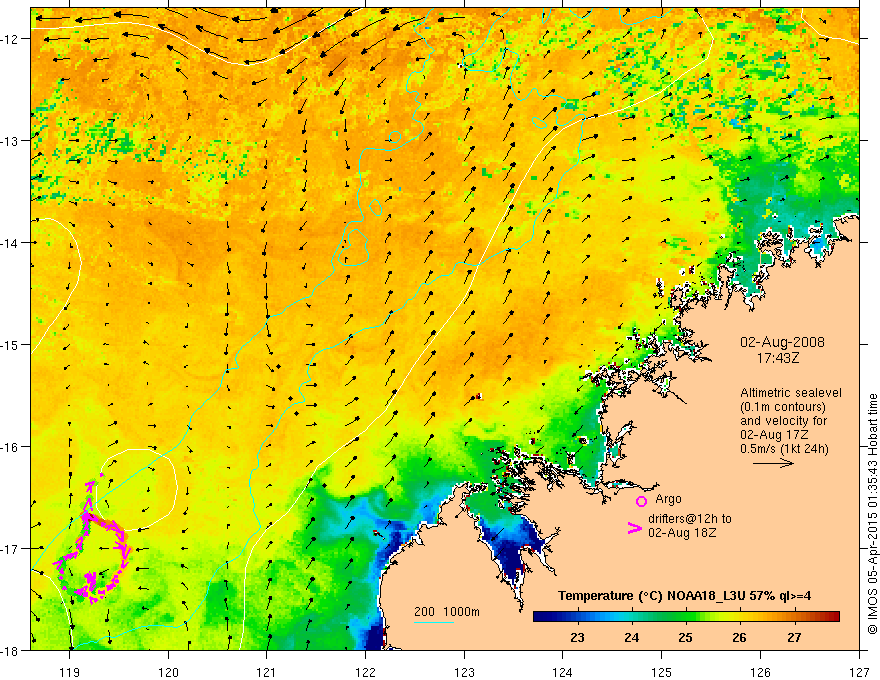
Task: Click the color bar tick label 25
Action: click(x=685, y=638)
